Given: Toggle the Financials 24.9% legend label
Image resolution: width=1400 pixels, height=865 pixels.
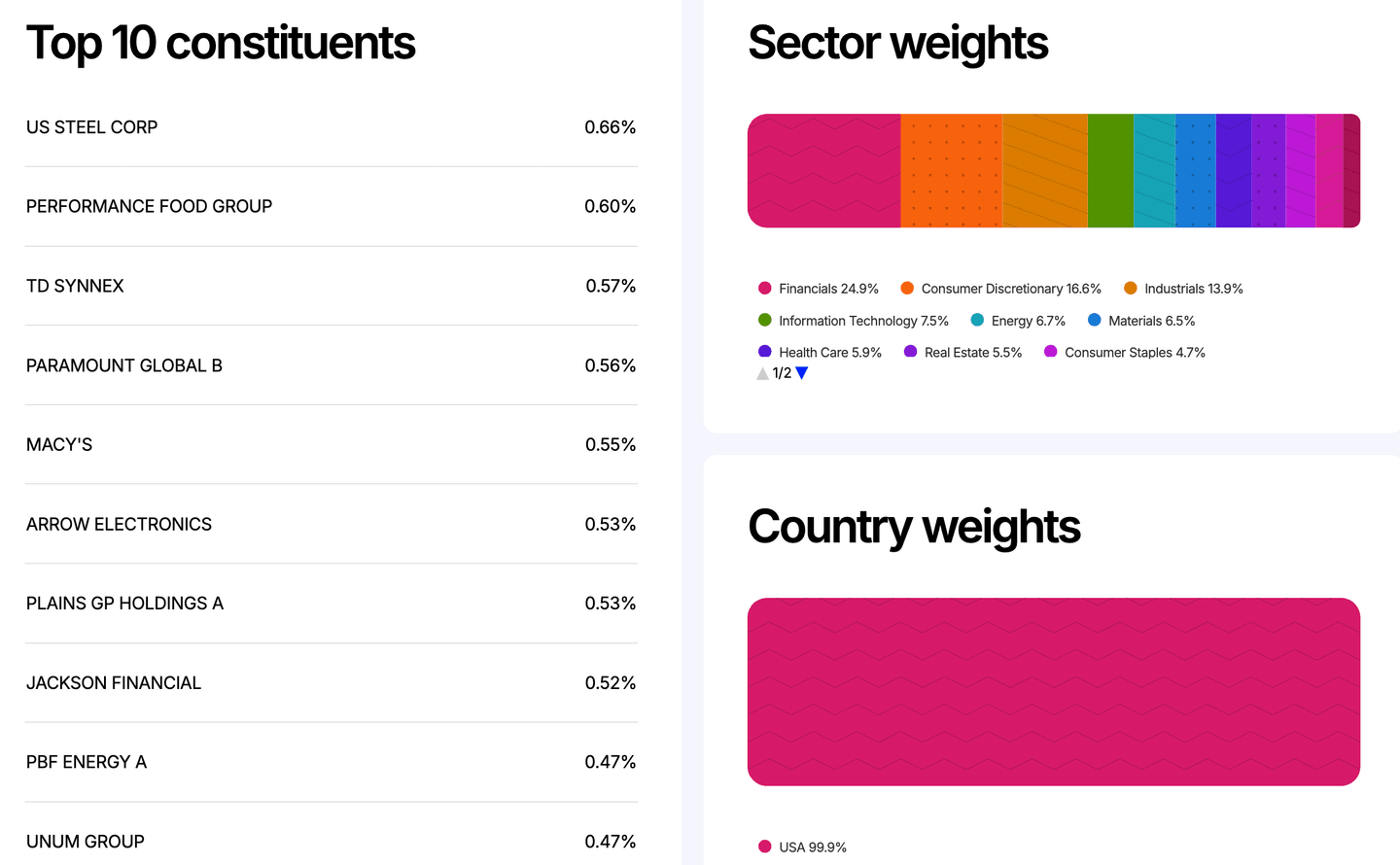Looking at the screenshot, I should [827, 289].
